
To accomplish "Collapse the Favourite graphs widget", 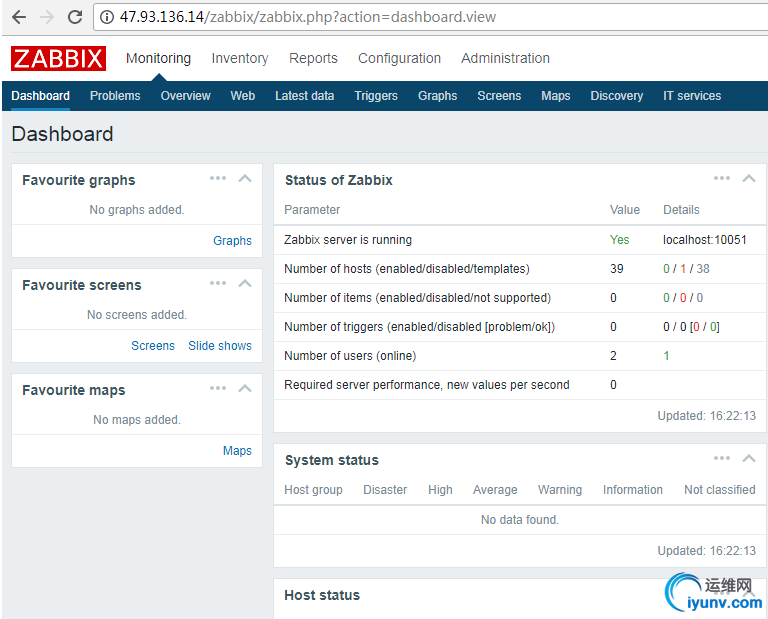I will (x=245, y=179).
